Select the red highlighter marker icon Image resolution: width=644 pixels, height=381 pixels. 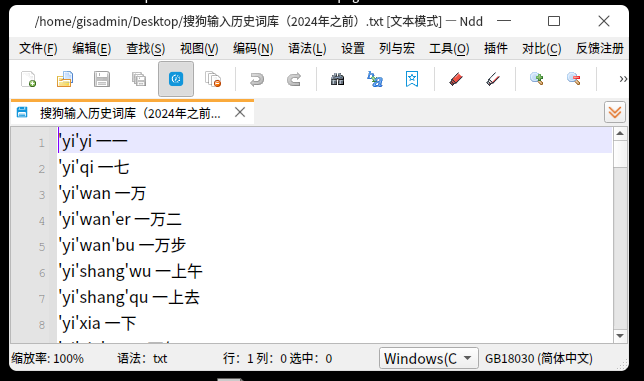point(455,79)
